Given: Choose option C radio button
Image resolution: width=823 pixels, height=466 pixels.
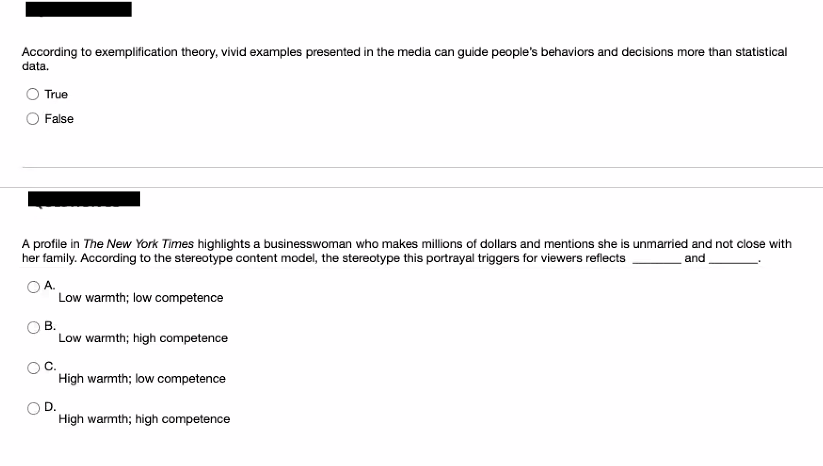Looking at the screenshot, I should click(x=34, y=368).
